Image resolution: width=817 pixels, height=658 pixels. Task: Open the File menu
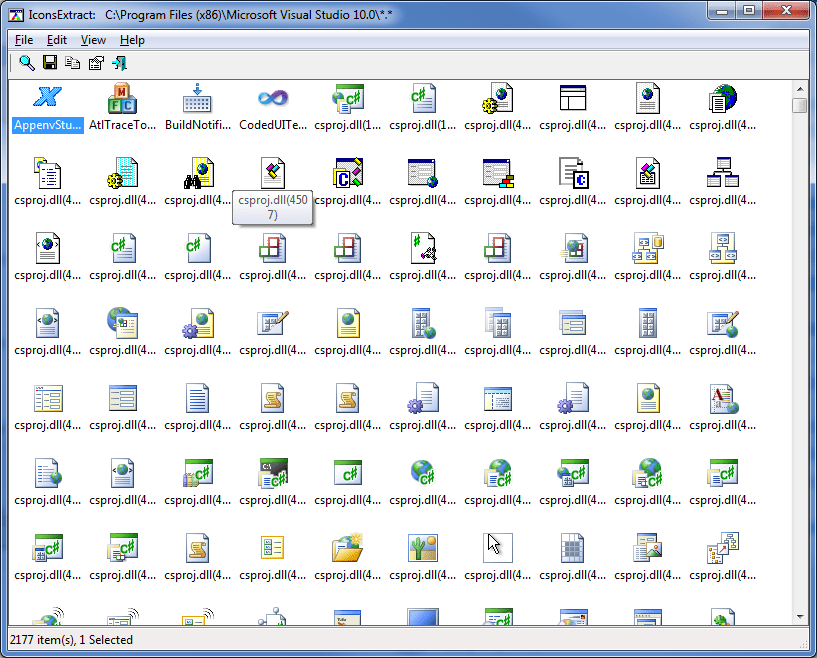24,40
